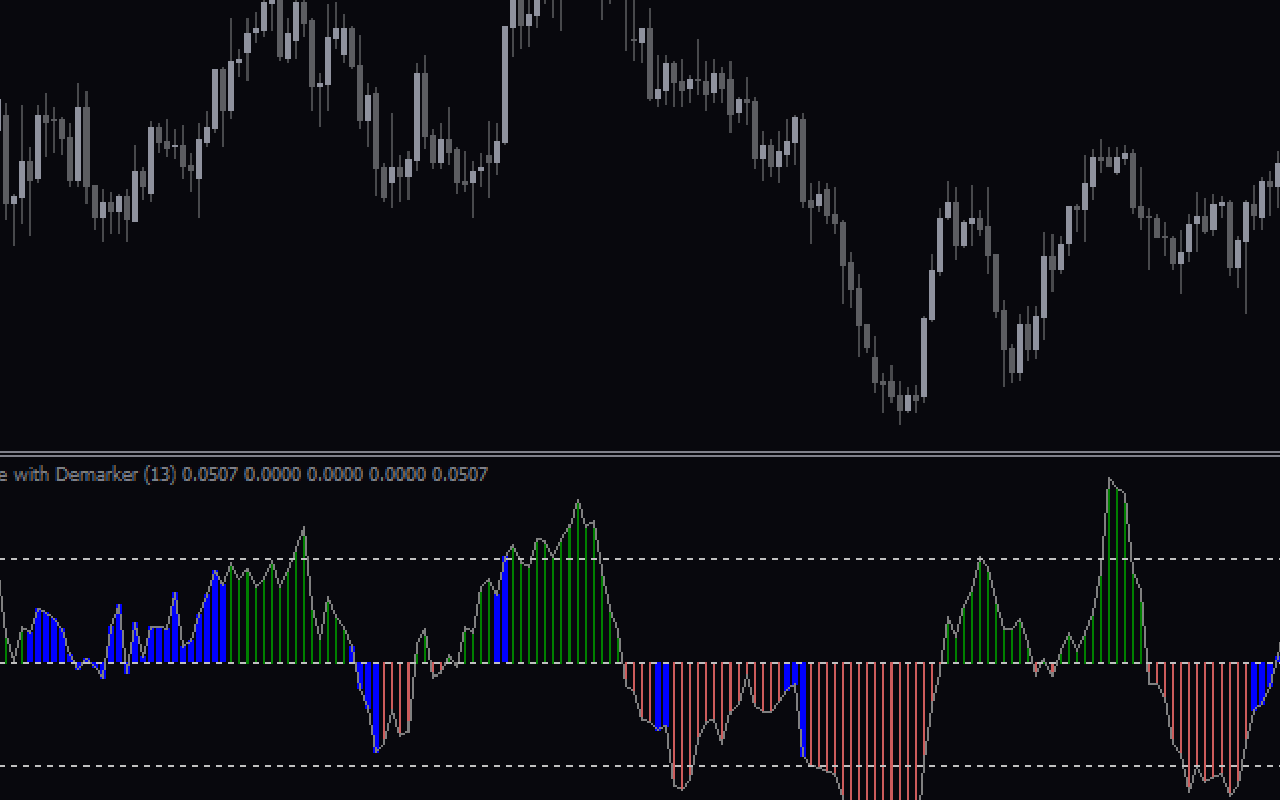The height and width of the screenshot is (800, 1280).
Task: Select the horizontal divider between chart and indicator
Action: [640, 453]
